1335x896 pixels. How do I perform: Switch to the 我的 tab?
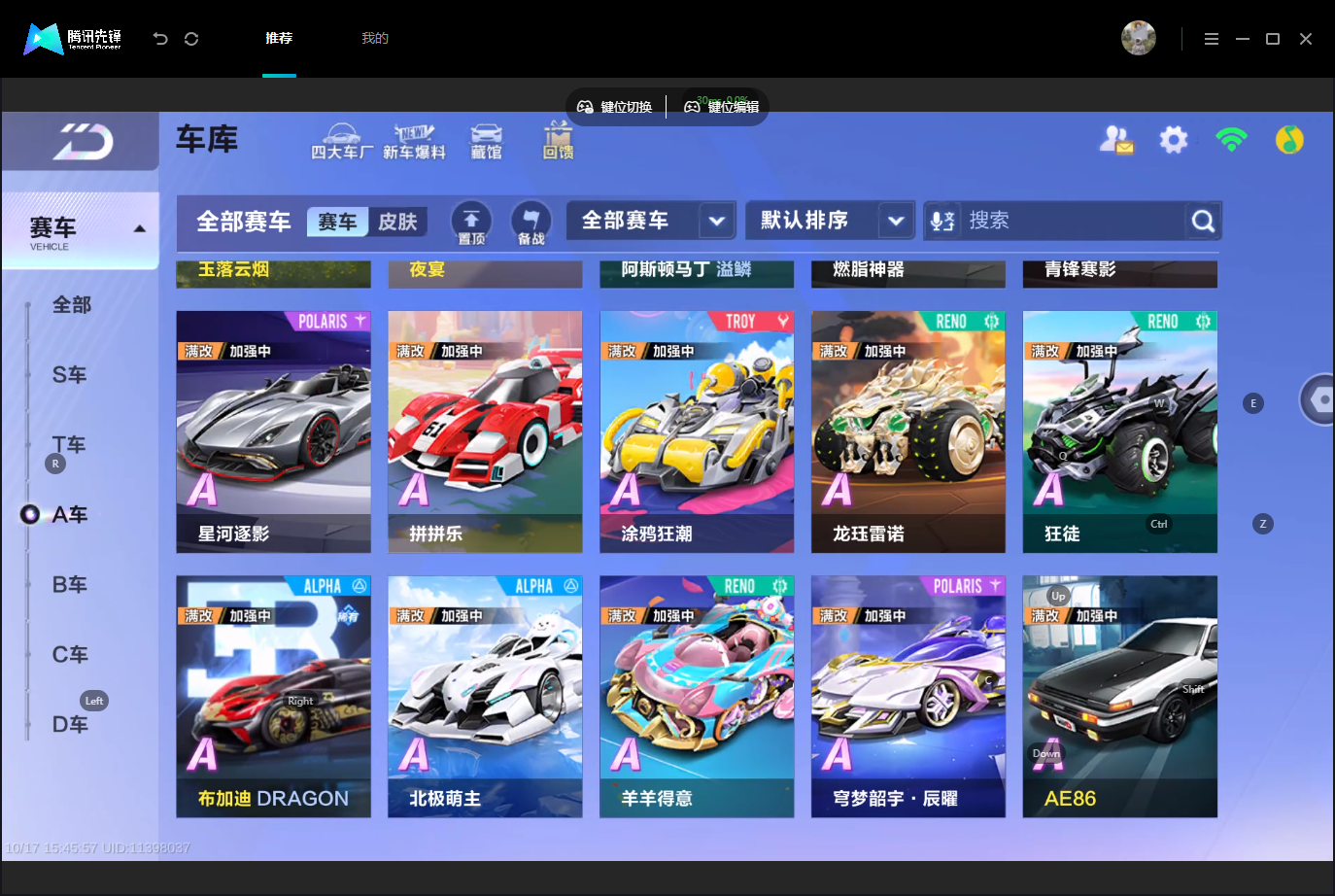click(375, 38)
